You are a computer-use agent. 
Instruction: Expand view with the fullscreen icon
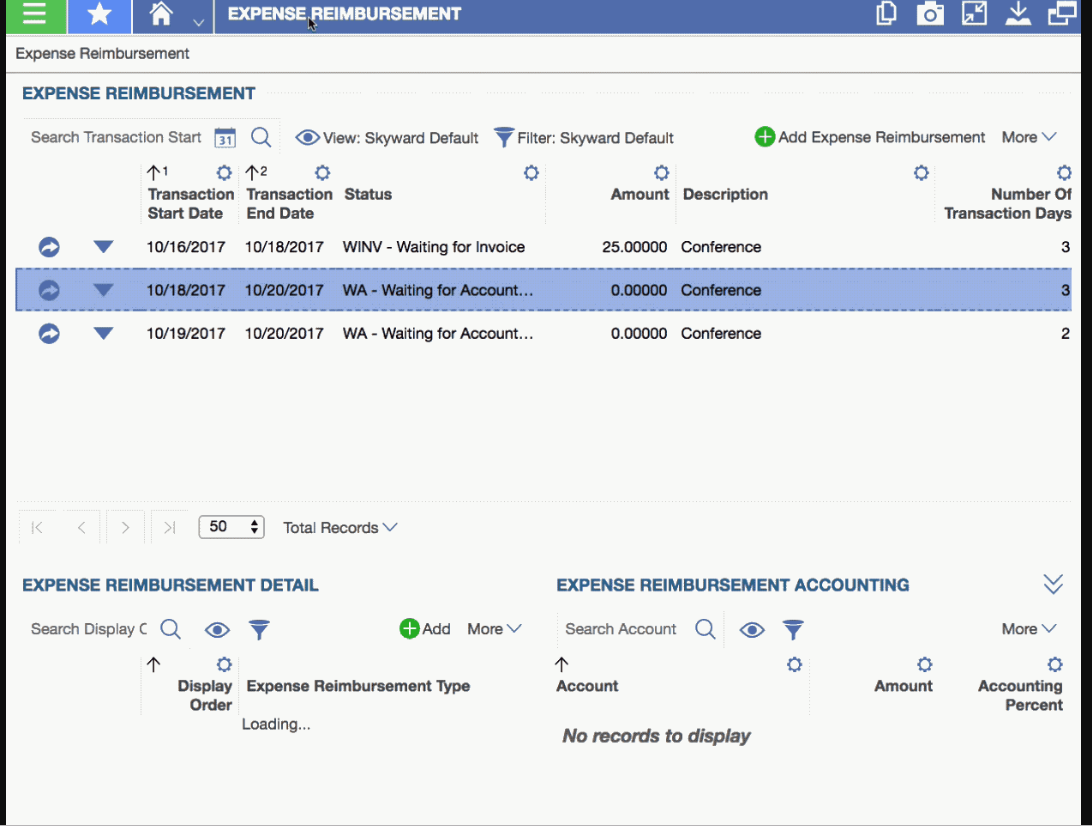pyautogui.click(x=974, y=14)
